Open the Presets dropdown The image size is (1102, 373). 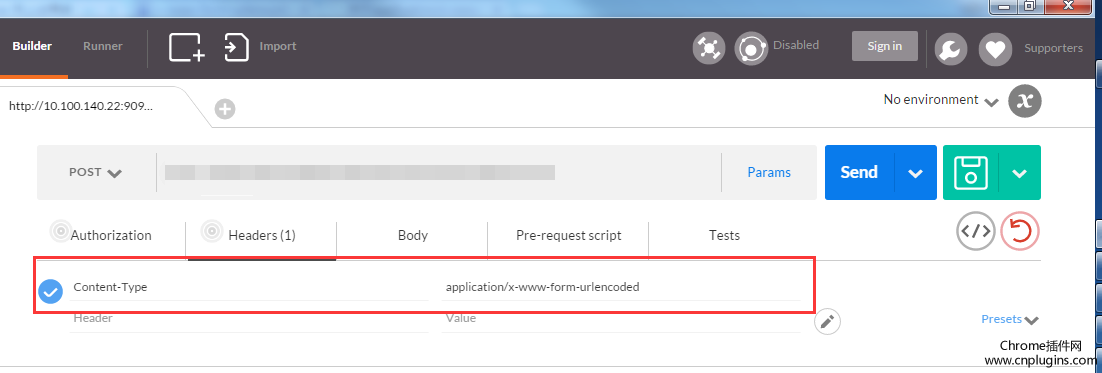click(x=1010, y=320)
